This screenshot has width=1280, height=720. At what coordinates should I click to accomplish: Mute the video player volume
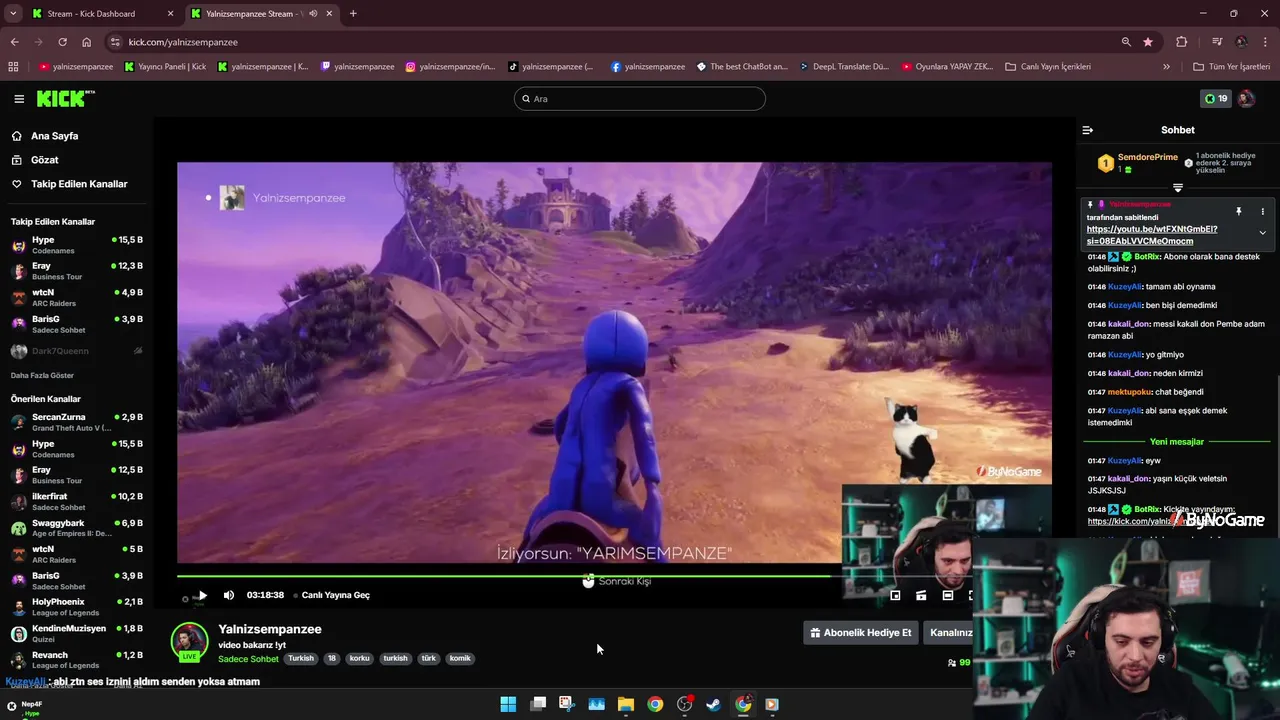[x=229, y=595]
